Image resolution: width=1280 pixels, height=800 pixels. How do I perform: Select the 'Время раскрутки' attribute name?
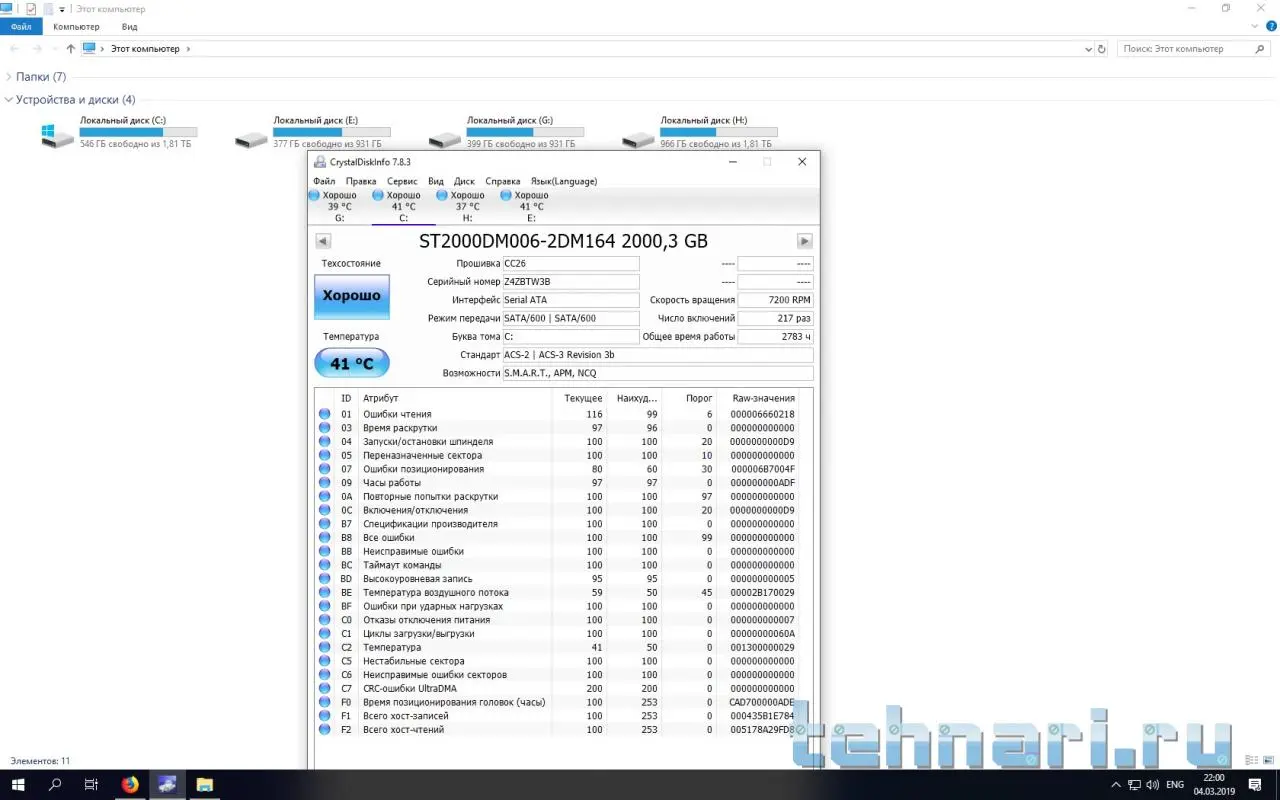400,428
